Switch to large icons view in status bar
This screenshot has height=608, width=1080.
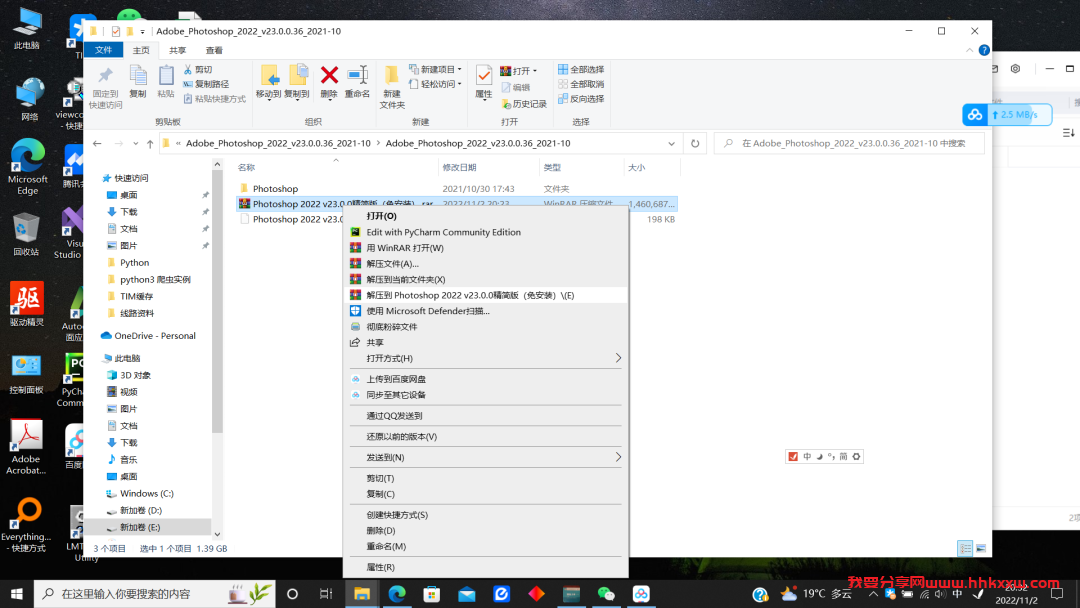[x=981, y=548]
